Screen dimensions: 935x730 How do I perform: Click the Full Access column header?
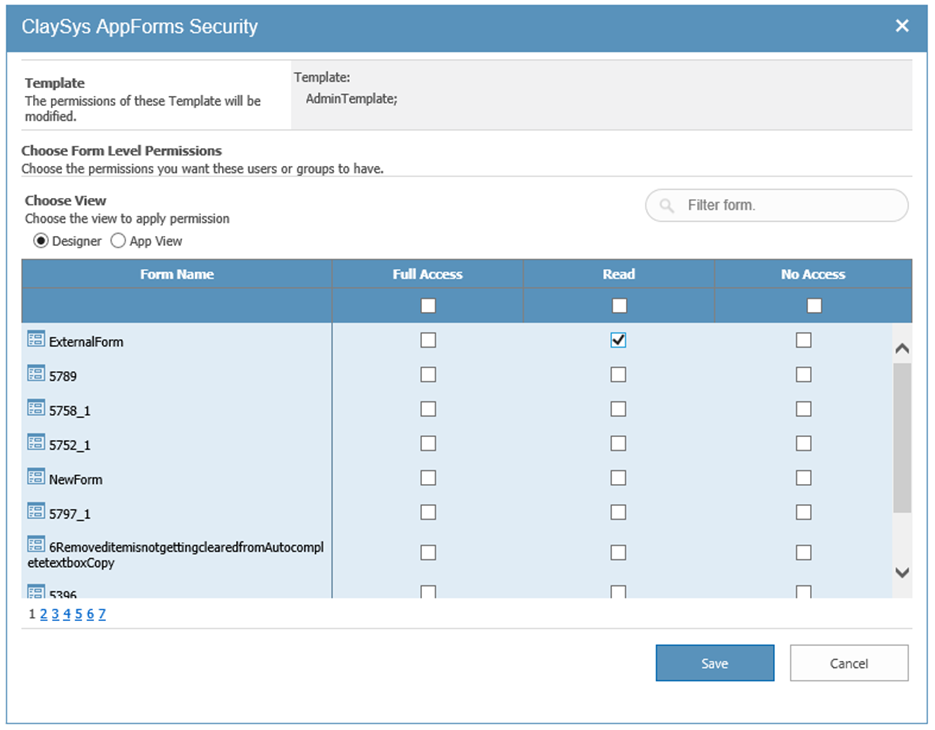pos(428,274)
